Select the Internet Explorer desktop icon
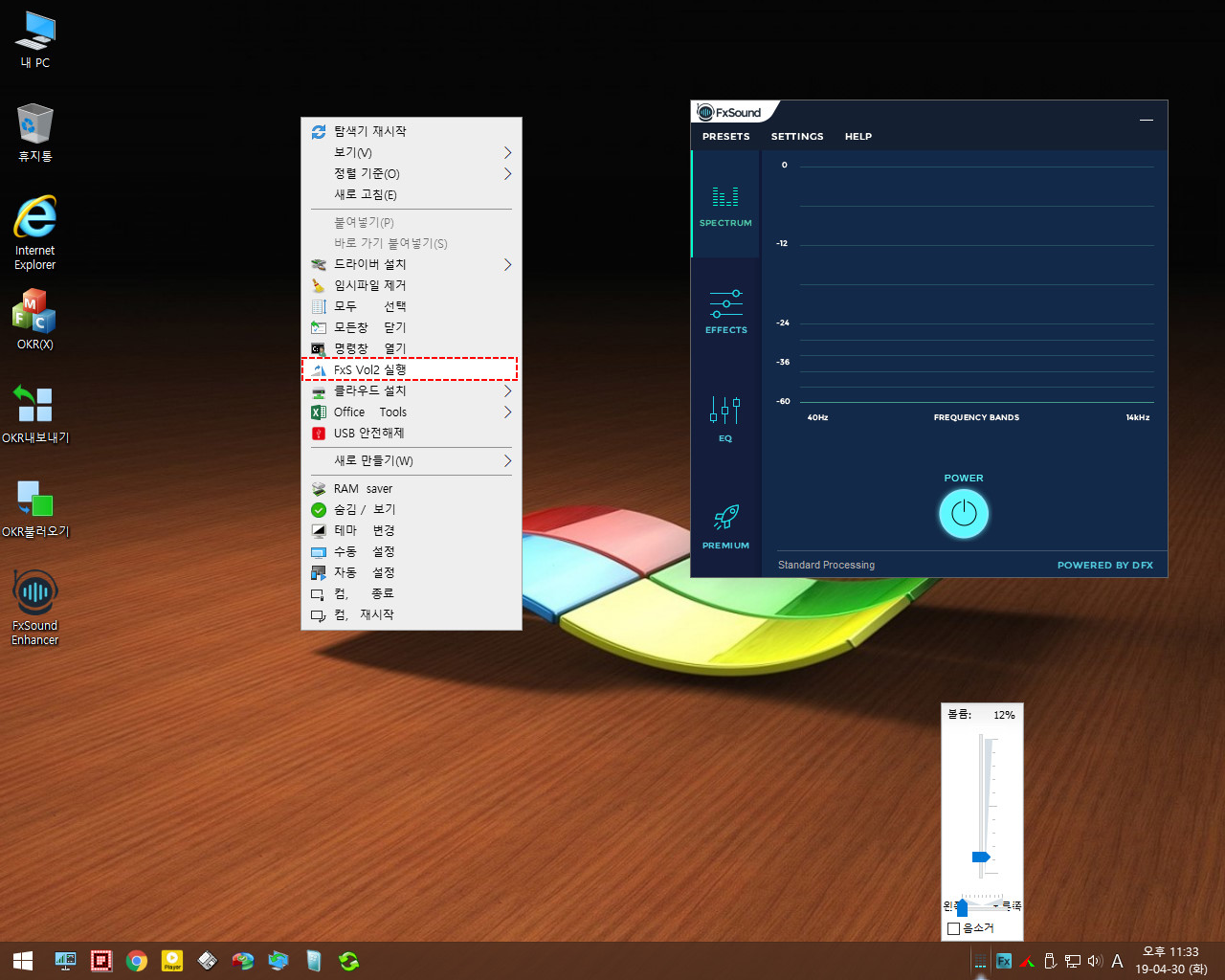1225x980 pixels. (x=35, y=233)
